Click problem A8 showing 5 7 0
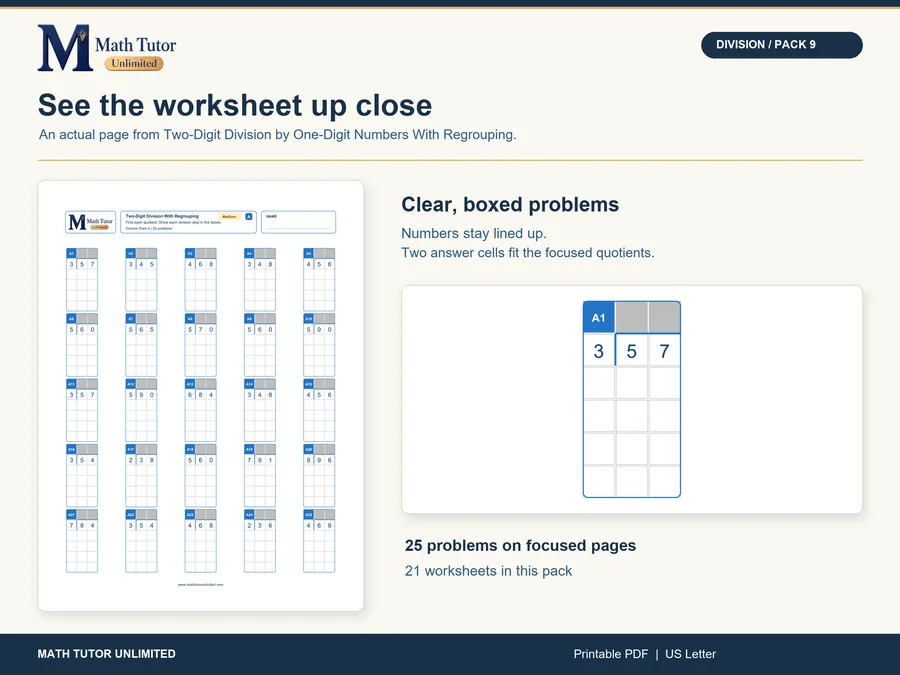 coord(200,345)
